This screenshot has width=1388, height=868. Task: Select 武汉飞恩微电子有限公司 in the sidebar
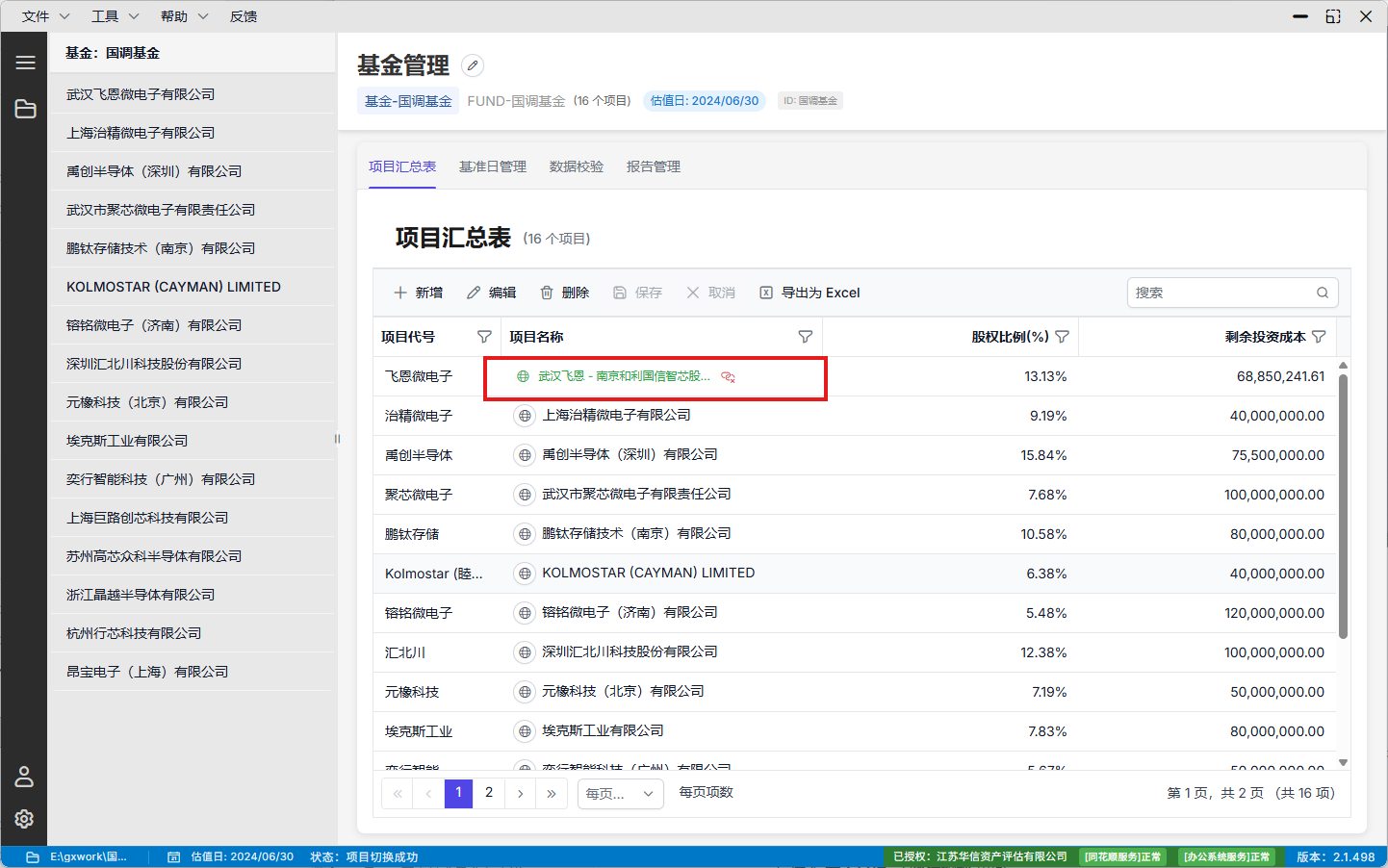[x=192, y=94]
